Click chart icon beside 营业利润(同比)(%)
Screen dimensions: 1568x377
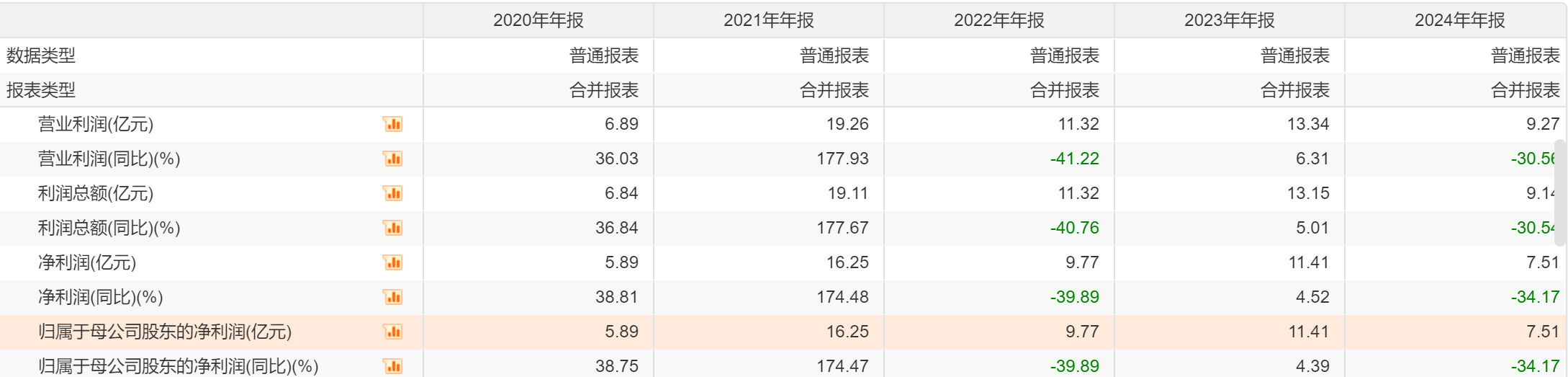[392, 159]
